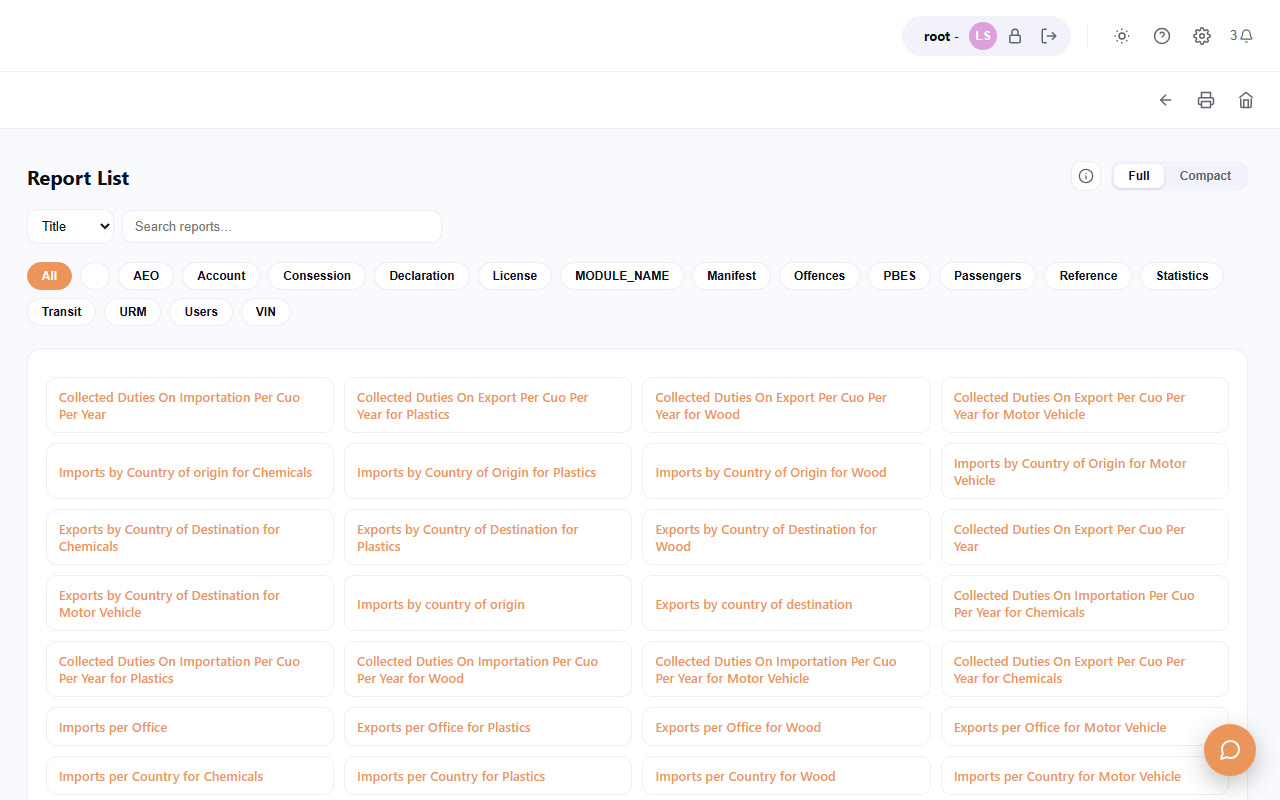Viewport: 1280px width, 800px height.
Task: Filter reports by Consession
Action: click(317, 276)
